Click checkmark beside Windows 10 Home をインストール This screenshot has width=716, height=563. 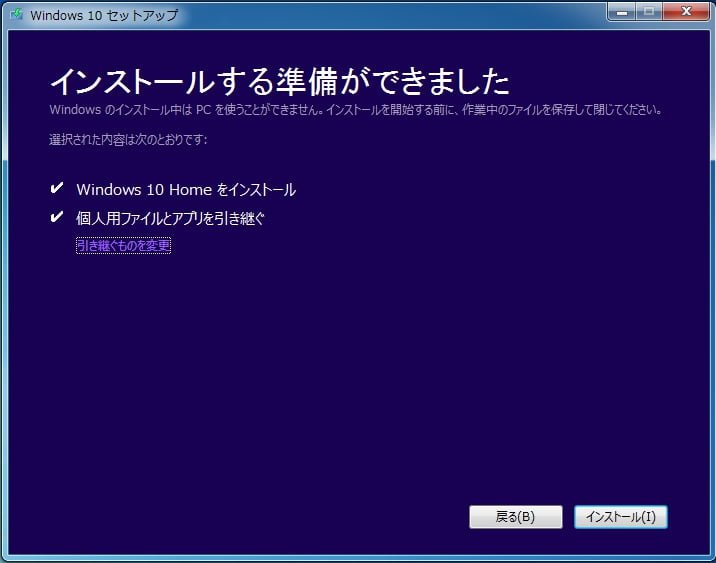coord(56,188)
